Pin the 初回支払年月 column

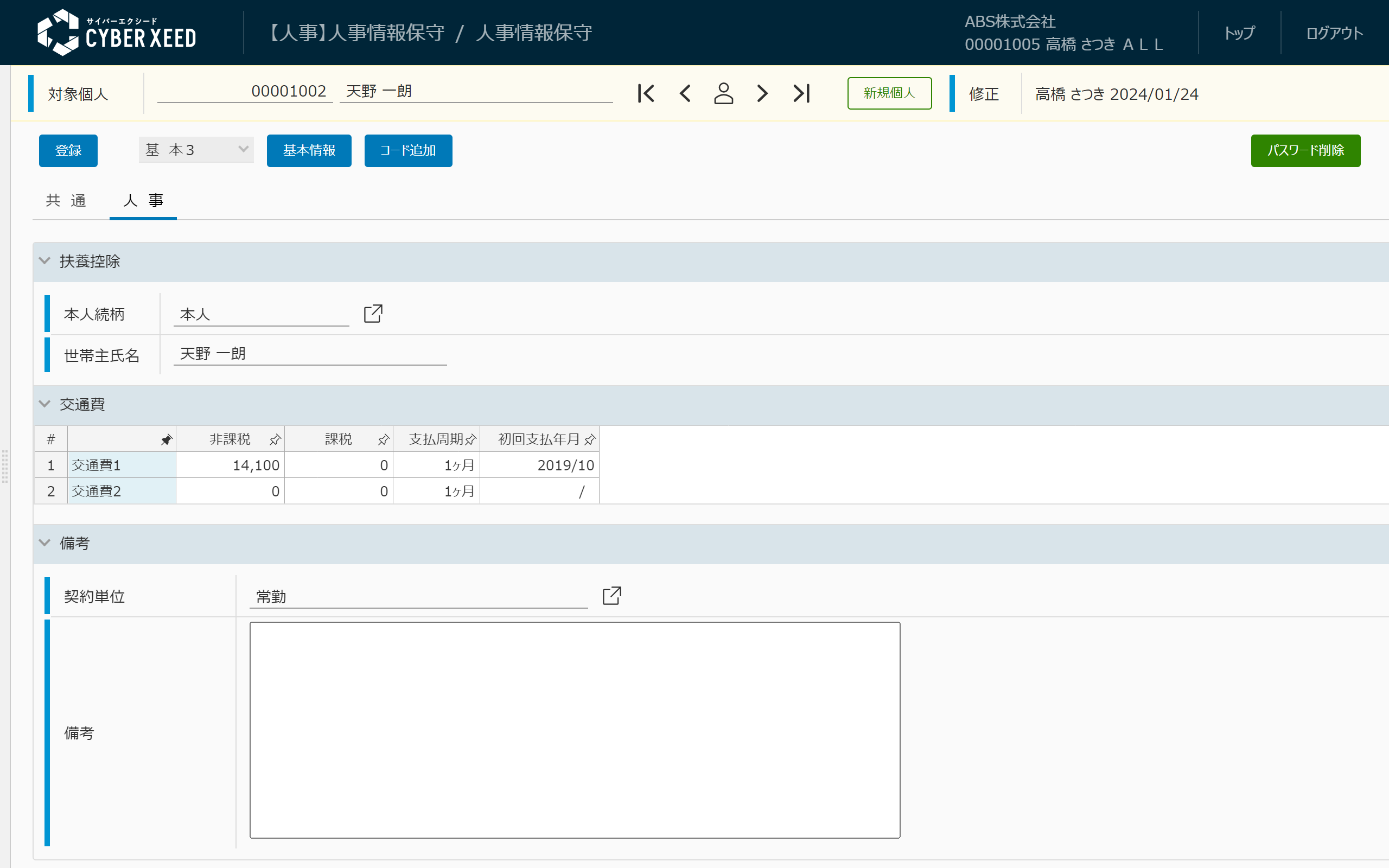coord(590,440)
